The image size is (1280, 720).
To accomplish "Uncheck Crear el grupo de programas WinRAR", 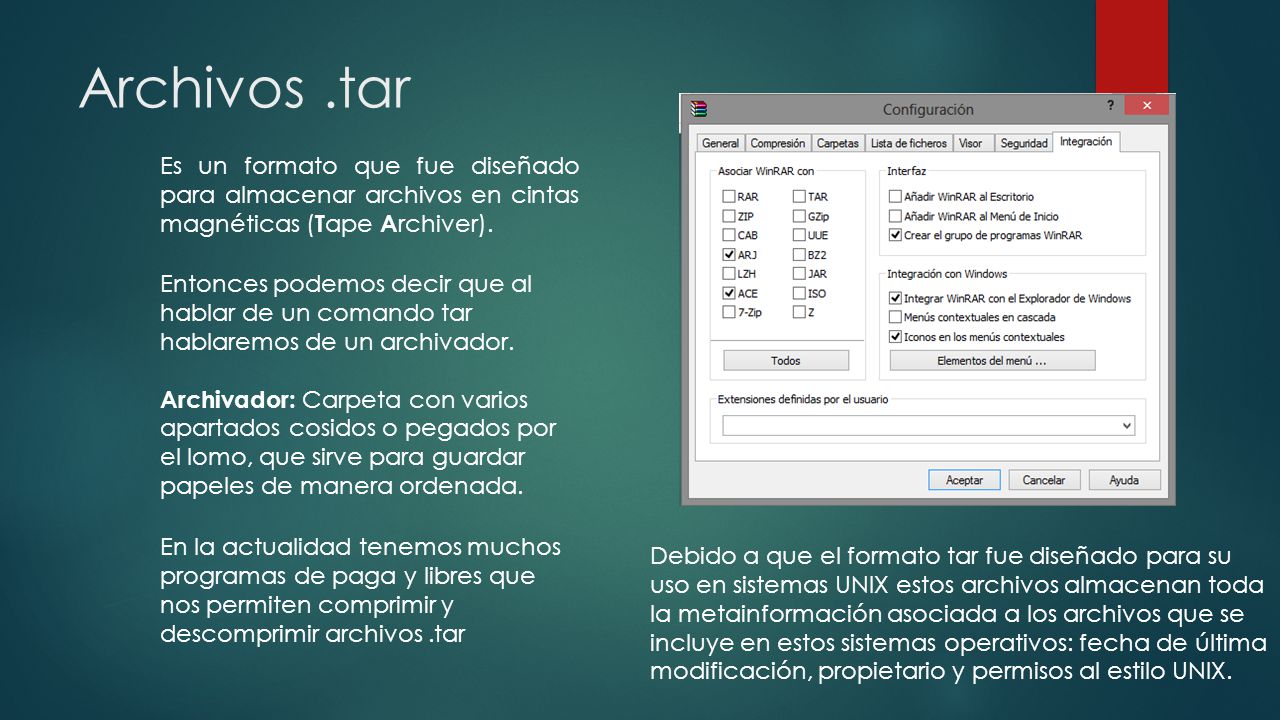I will 895,235.
